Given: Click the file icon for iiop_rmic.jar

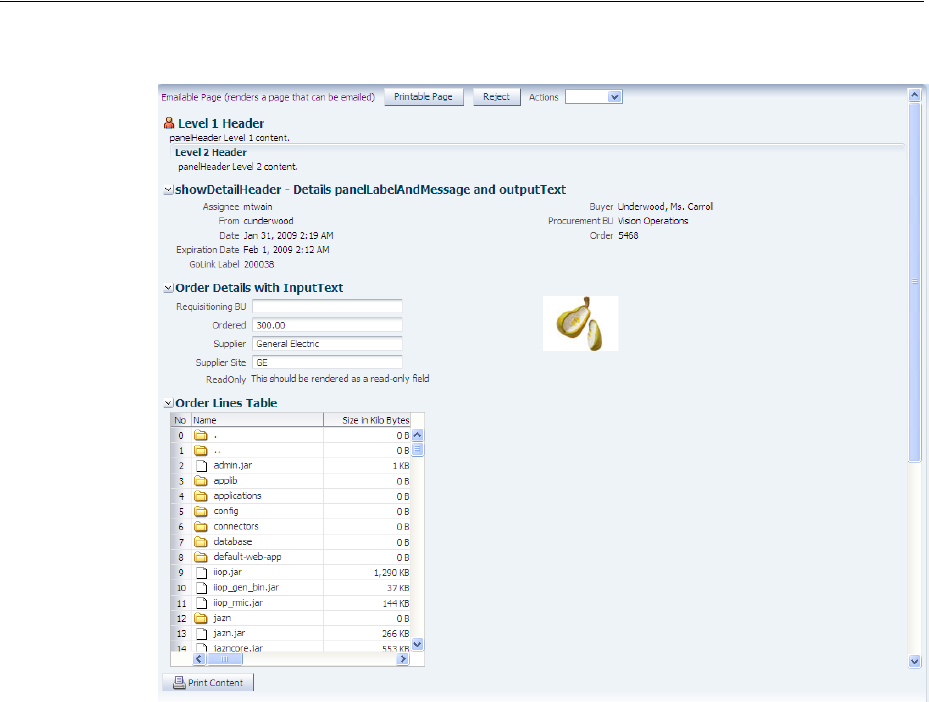Looking at the screenshot, I should click(201, 604).
